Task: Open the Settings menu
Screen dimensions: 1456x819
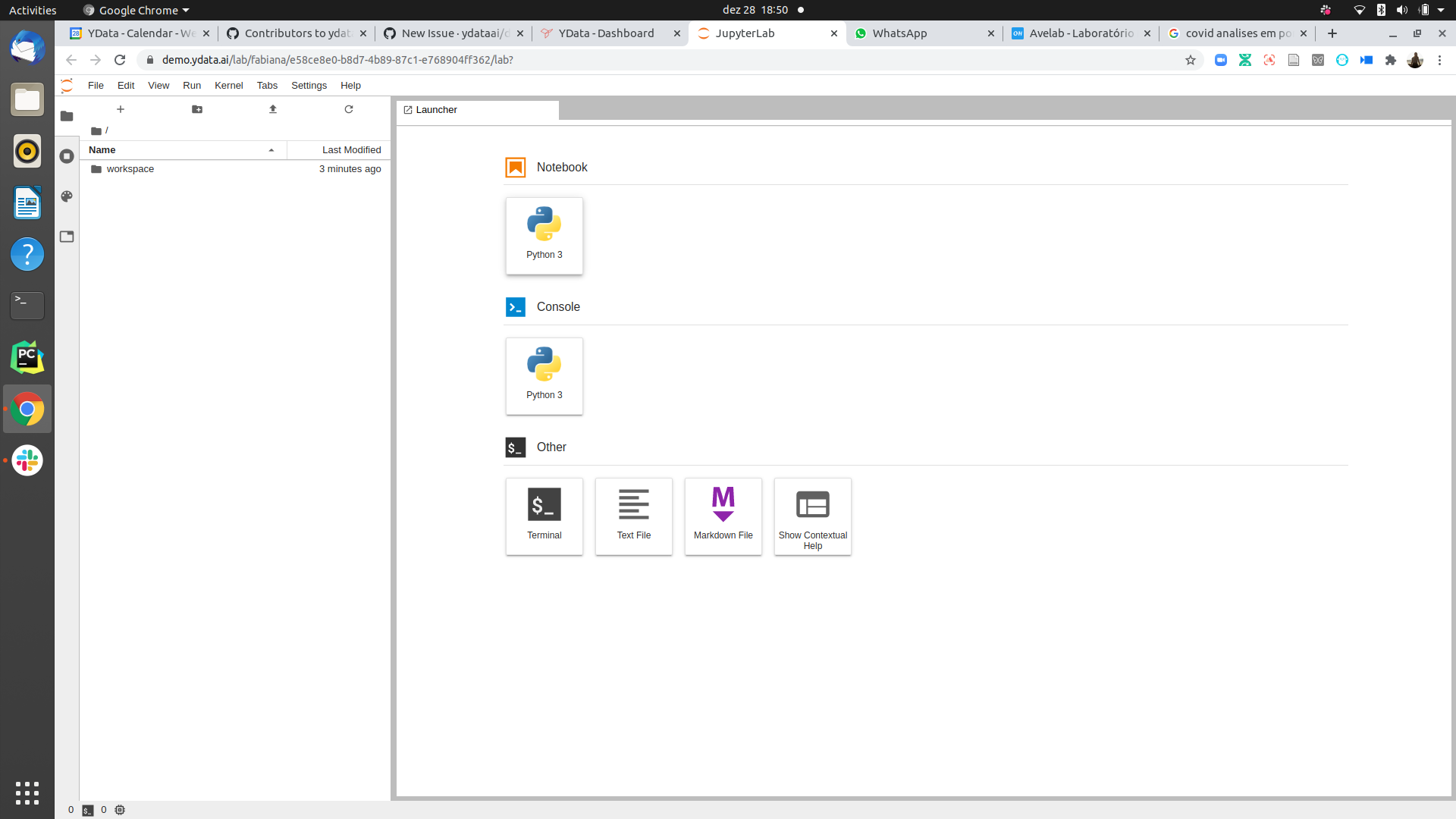Action: pos(309,86)
